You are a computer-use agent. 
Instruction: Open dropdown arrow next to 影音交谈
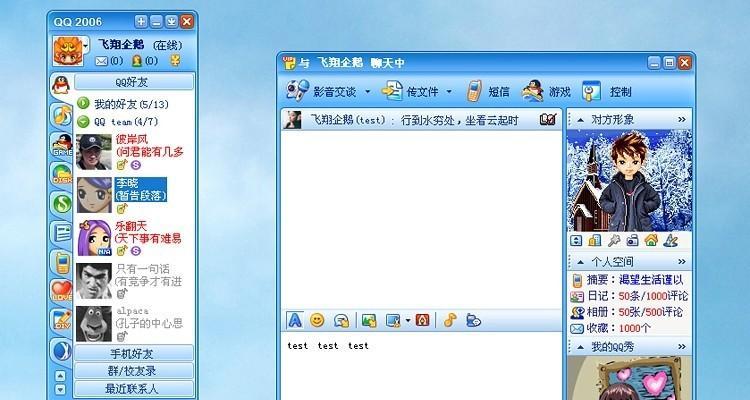(x=368, y=91)
